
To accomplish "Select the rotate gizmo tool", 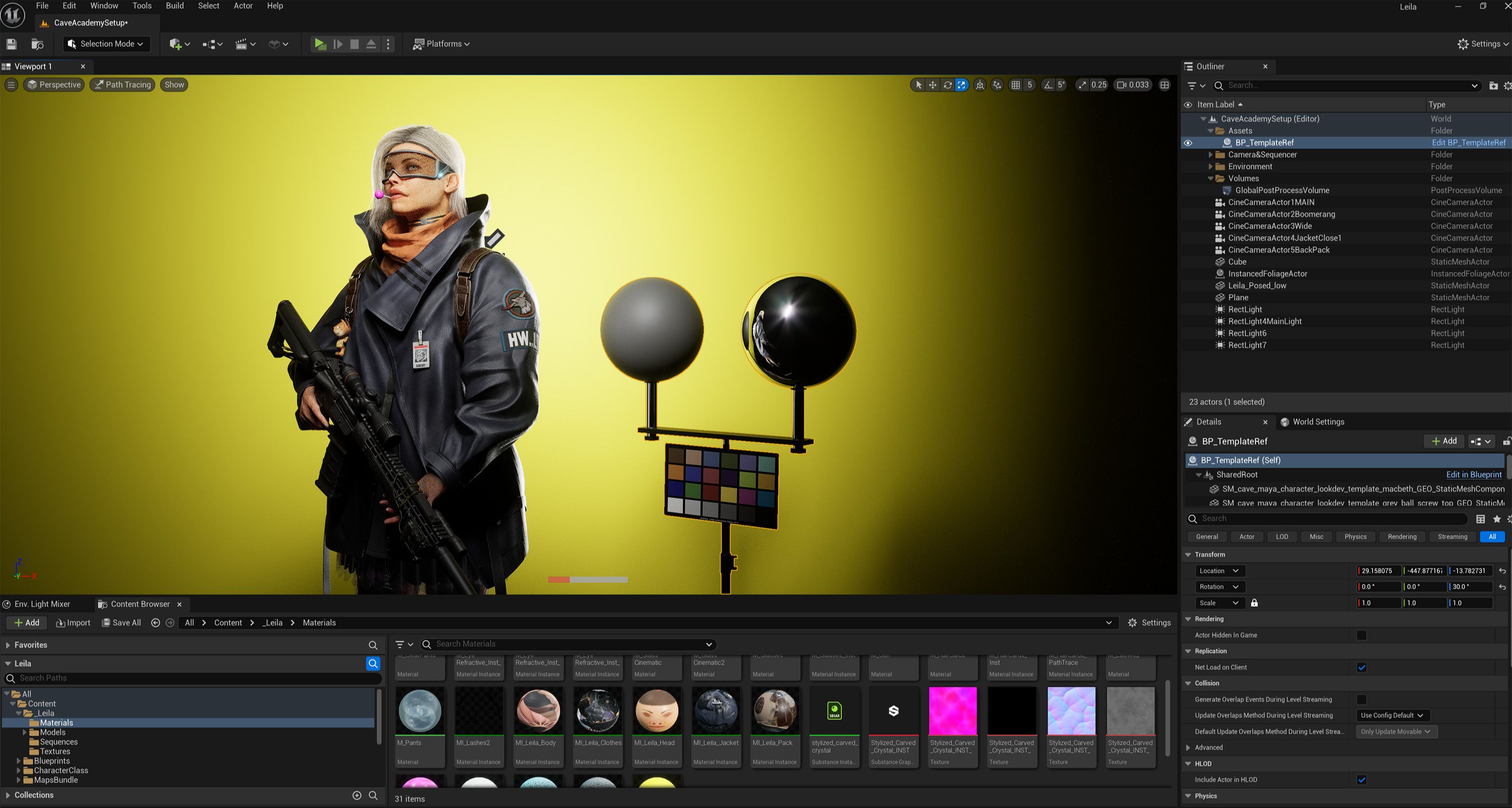I will 948,85.
